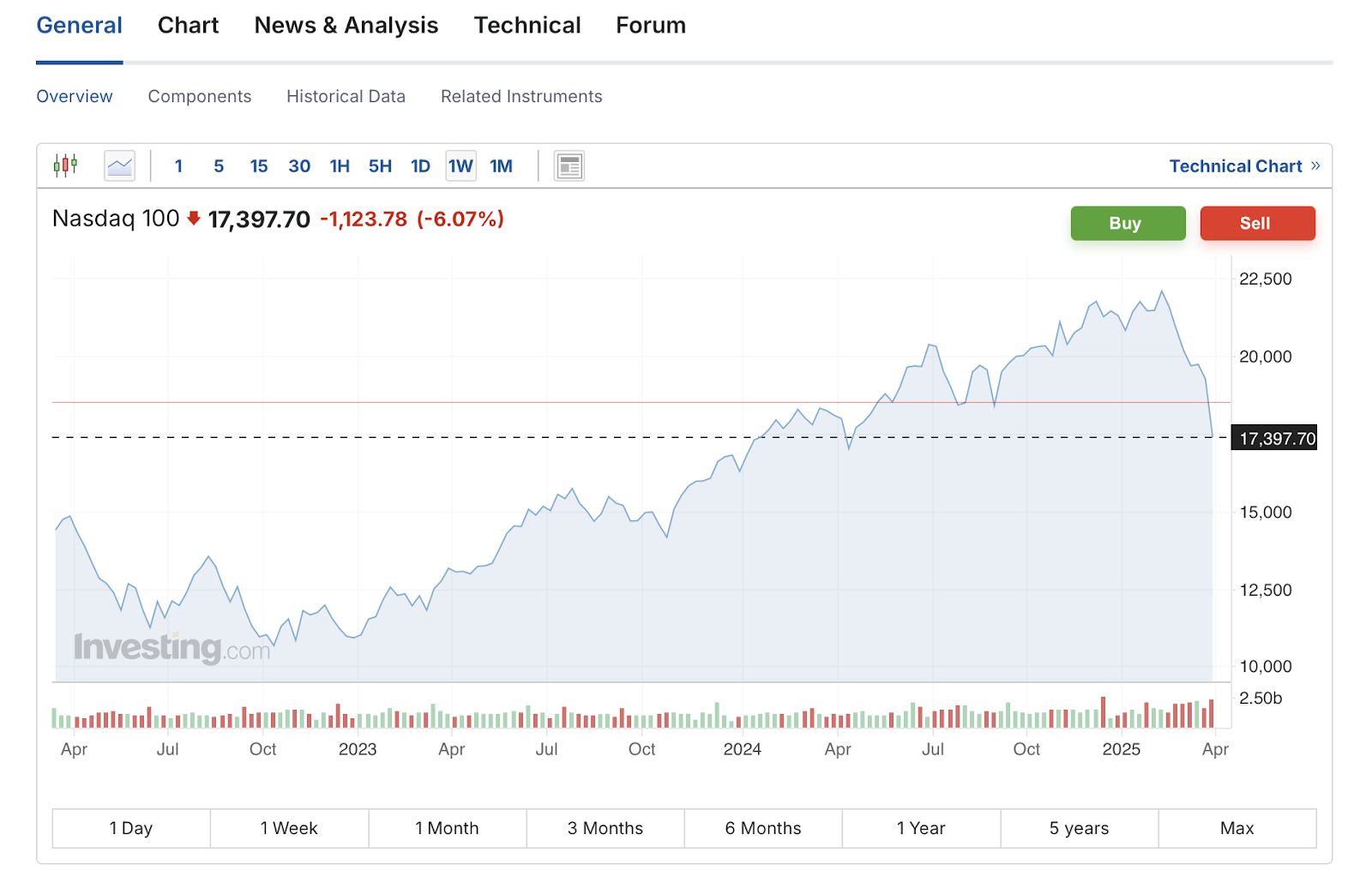
Task: Set chart interval to 5 minutes
Action: click(219, 166)
